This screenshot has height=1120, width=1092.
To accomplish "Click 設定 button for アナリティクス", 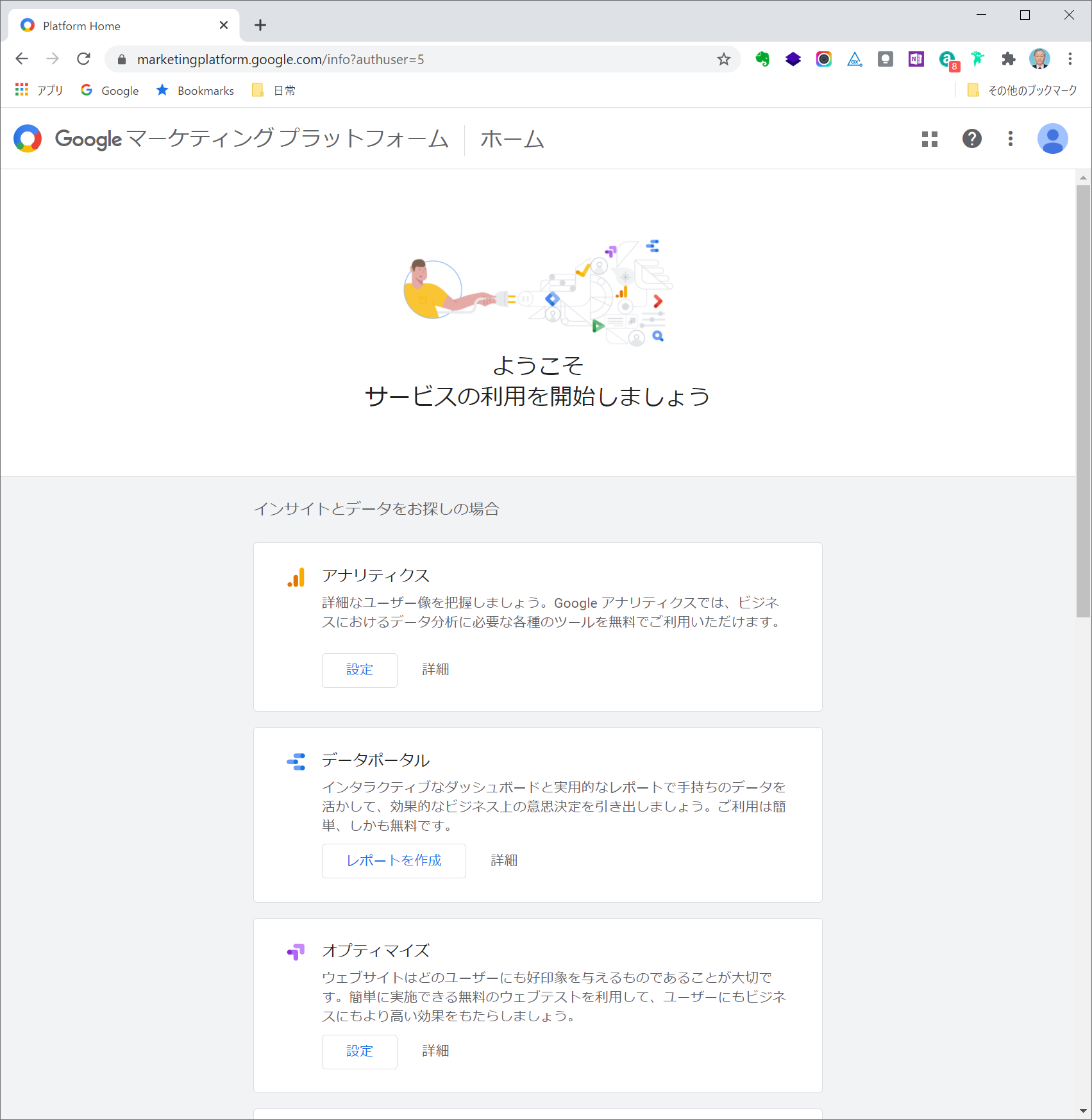I will tap(360, 670).
